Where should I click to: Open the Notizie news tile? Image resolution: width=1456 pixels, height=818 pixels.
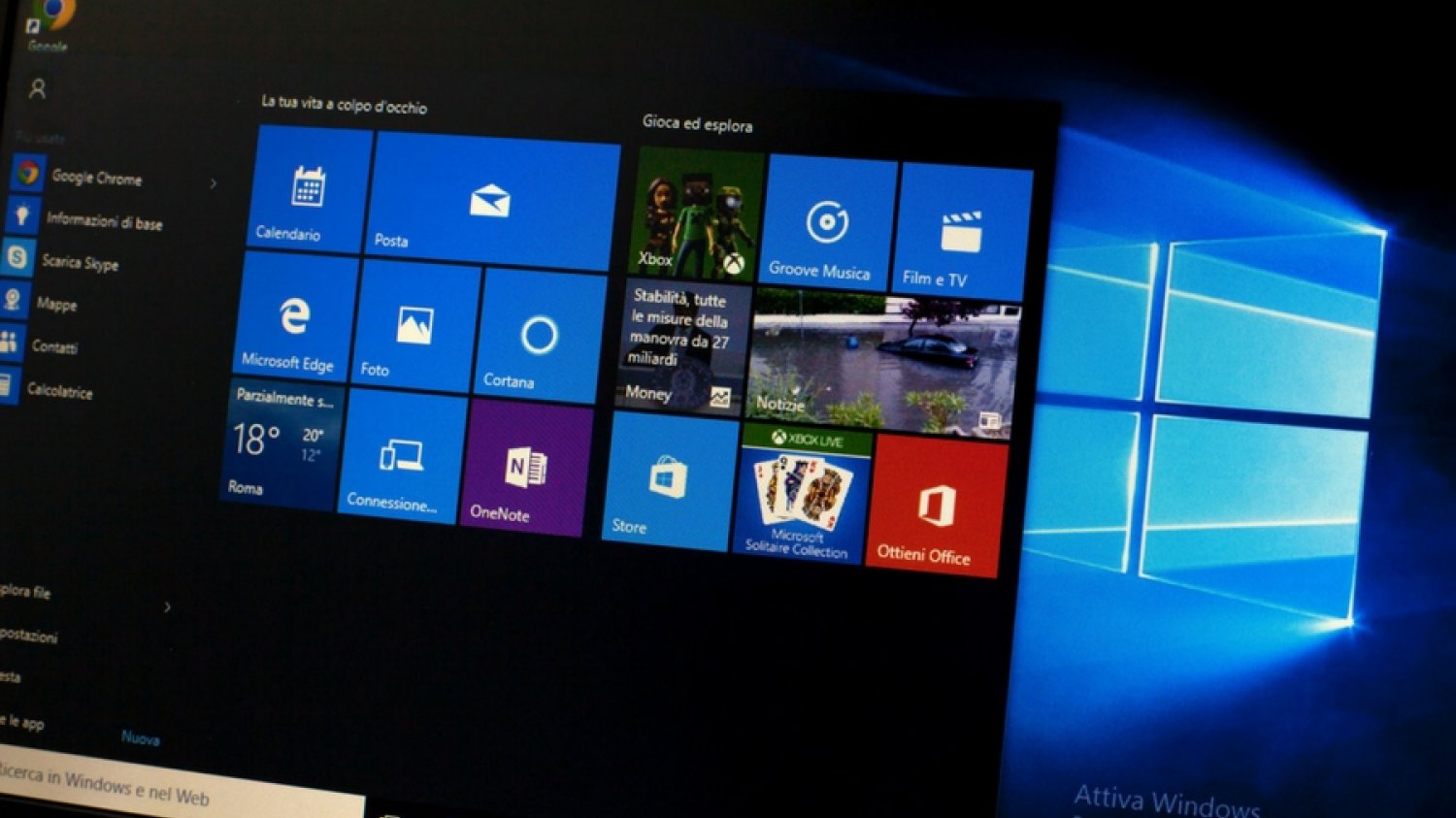(x=883, y=361)
